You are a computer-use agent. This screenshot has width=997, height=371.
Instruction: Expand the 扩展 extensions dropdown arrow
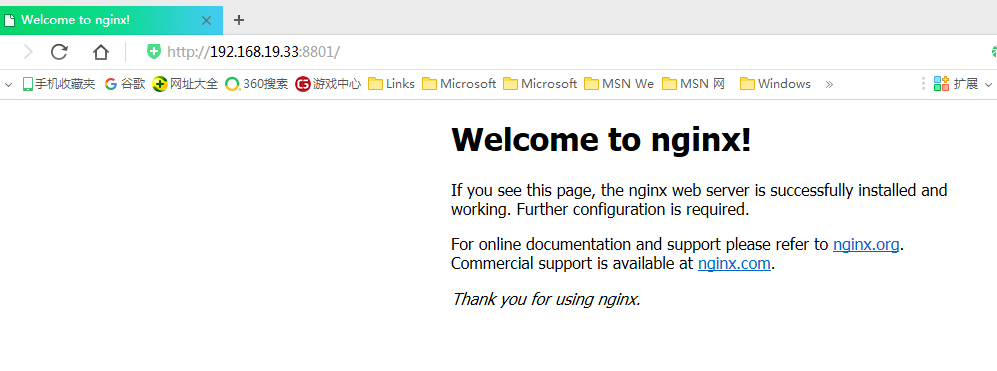(988, 85)
